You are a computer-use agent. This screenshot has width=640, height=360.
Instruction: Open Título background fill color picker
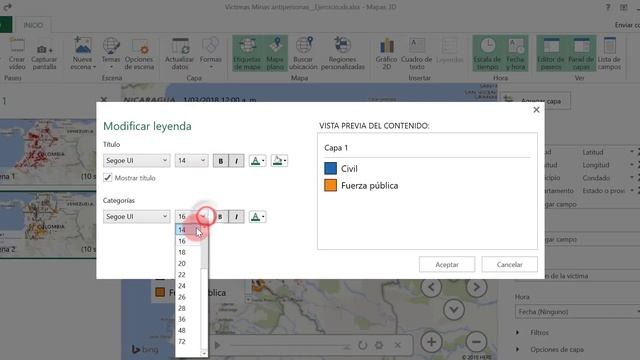coord(279,161)
